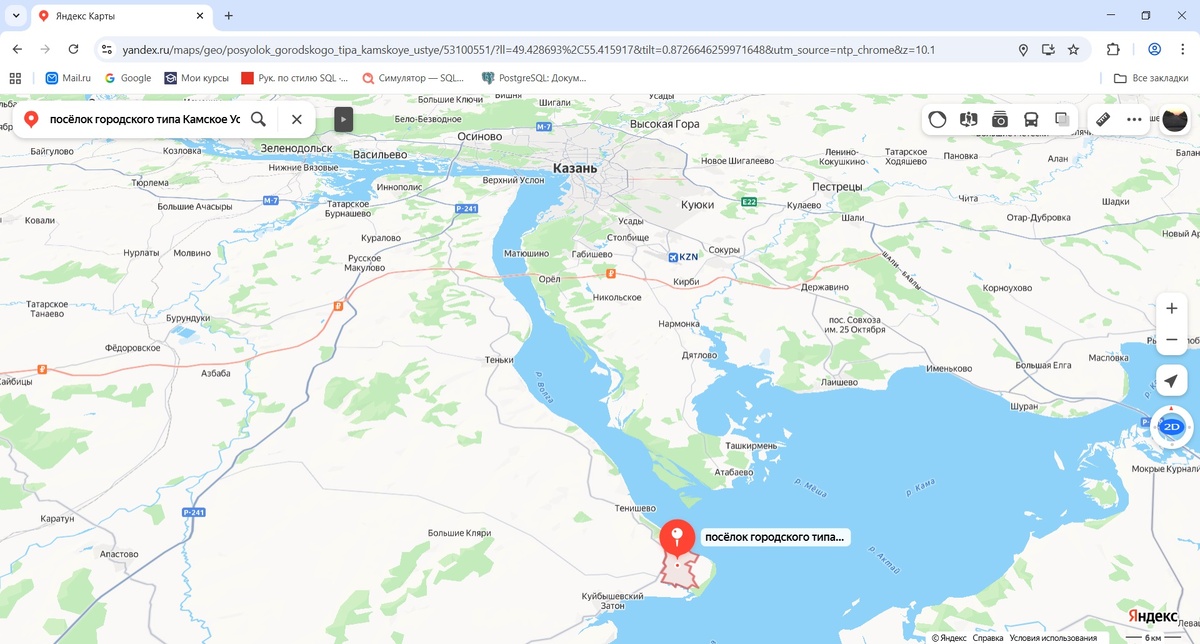Open Мои курсы bookmark
Screen dimensions: 1200x644
[x=197, y=77]
